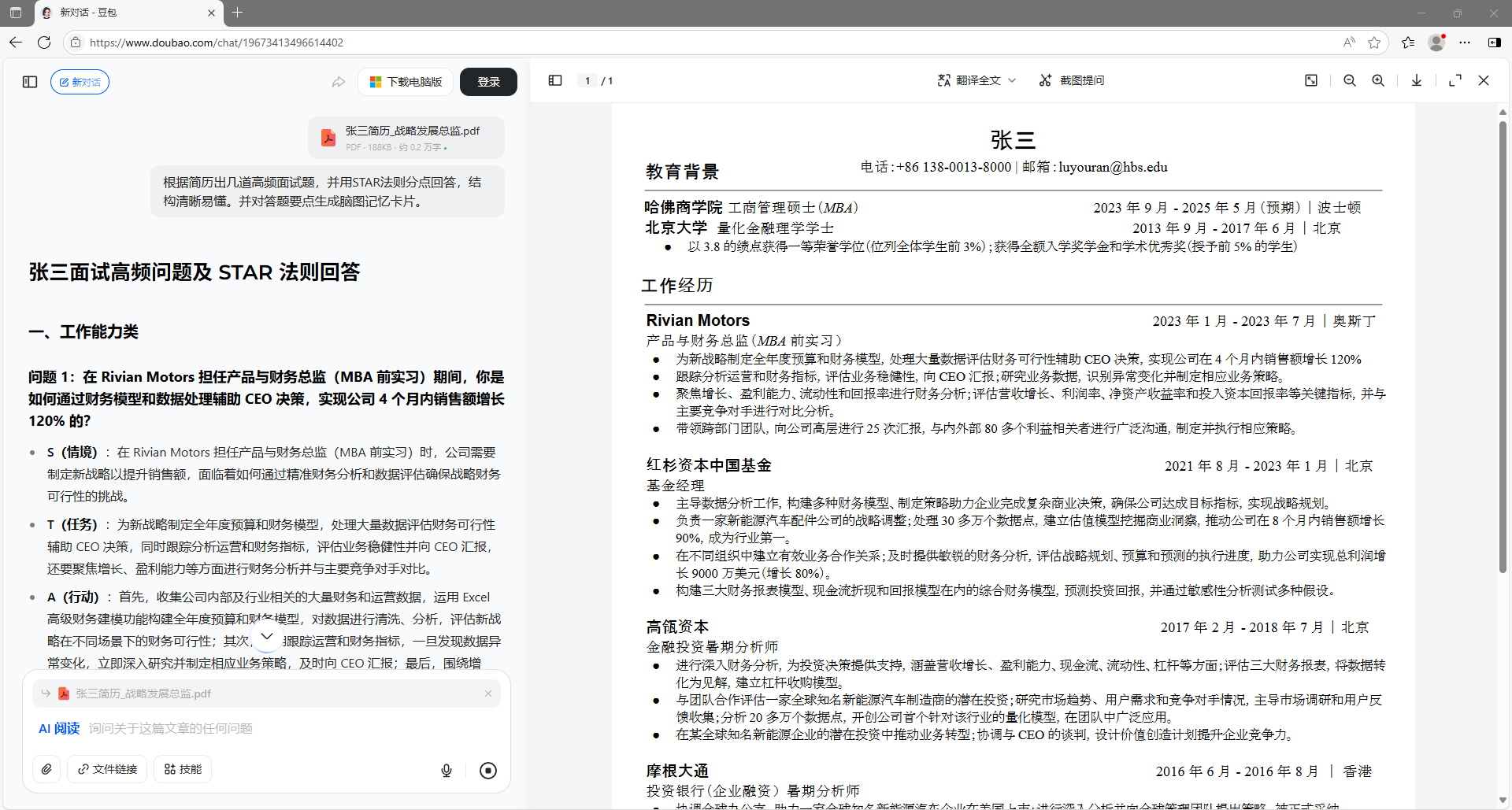Click the paperclip attachment icon
This screenshot has width=1512, height=810.
click(x=47, y=769)
